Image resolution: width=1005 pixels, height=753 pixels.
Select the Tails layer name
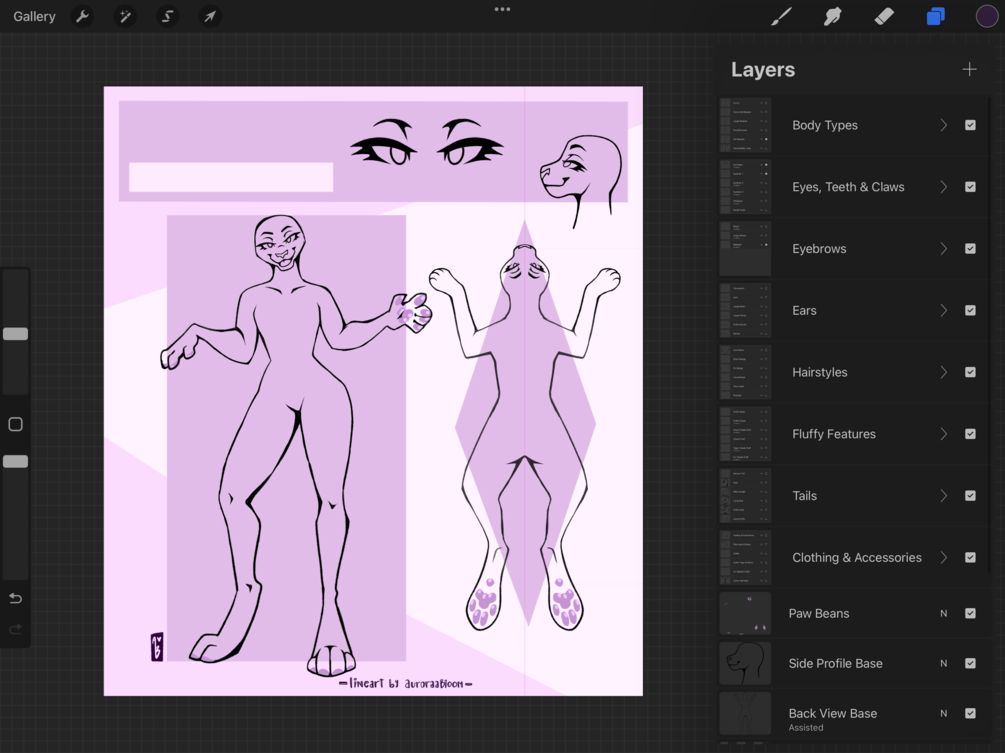[x=804, y=495]
